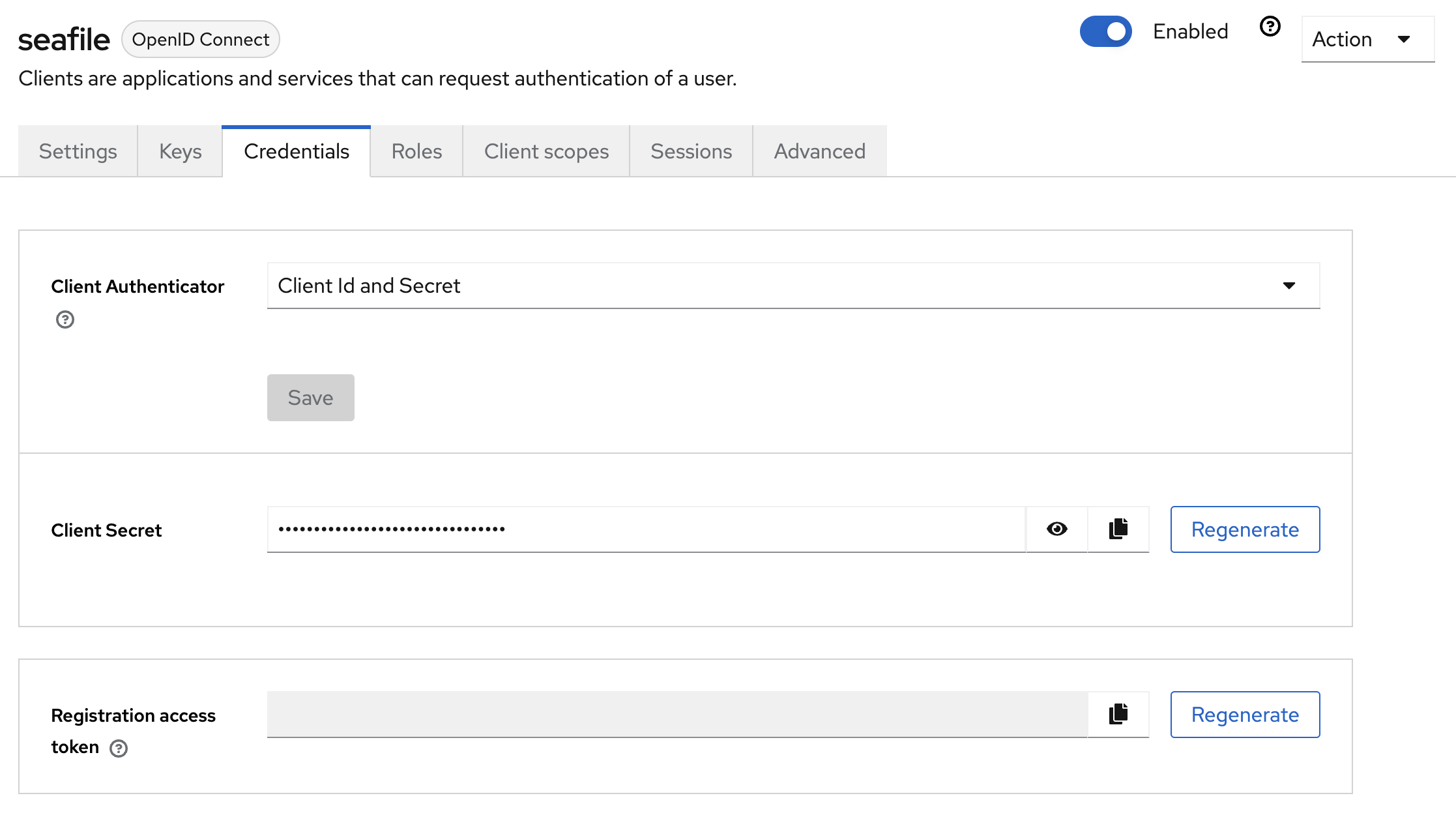Open the Keys tab
Screen dimensions: 1456x815
coord(180,151)
